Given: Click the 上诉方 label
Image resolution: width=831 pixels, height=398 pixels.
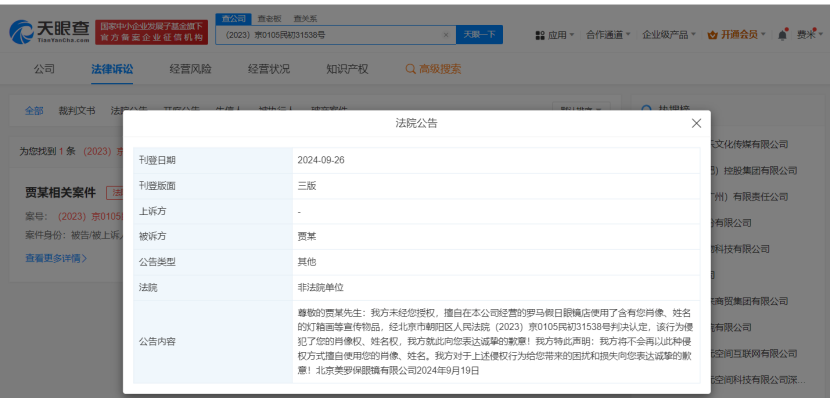Looking at the screenshot, I should (153, 211).
